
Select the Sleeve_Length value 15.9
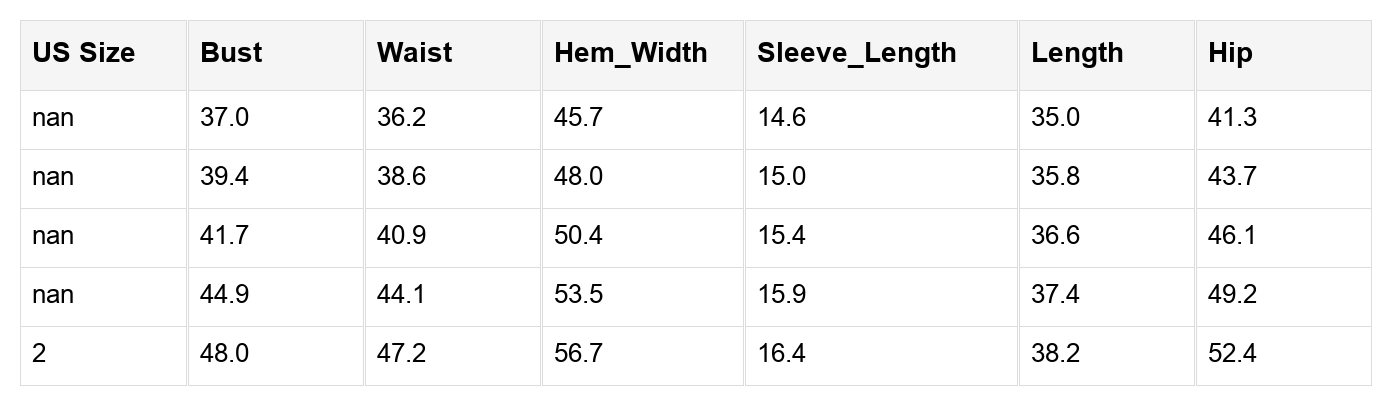(x=781, y=295)
